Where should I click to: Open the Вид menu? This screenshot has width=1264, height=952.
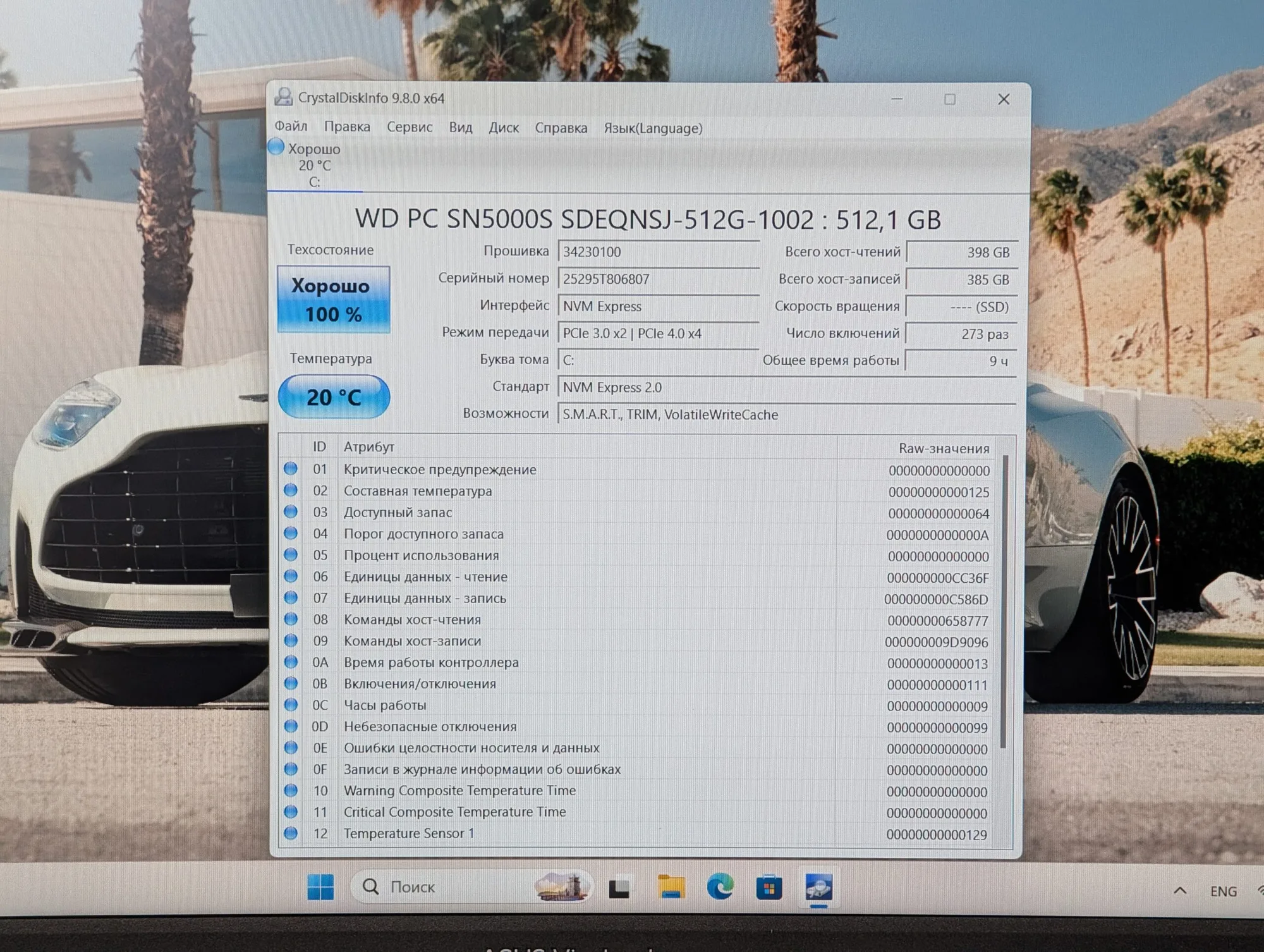[461, 128]
